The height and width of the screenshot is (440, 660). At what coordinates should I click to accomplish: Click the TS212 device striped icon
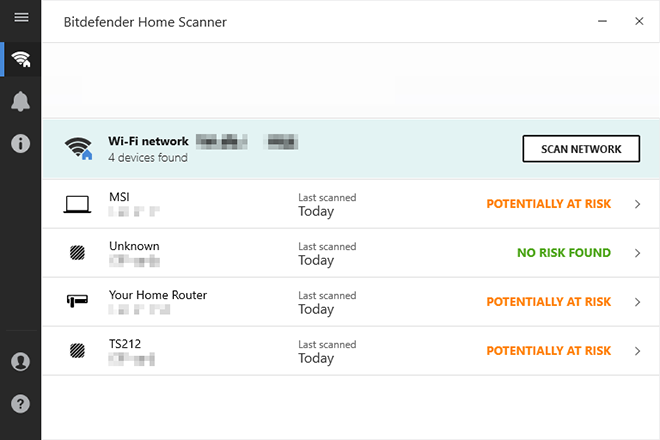77,351
